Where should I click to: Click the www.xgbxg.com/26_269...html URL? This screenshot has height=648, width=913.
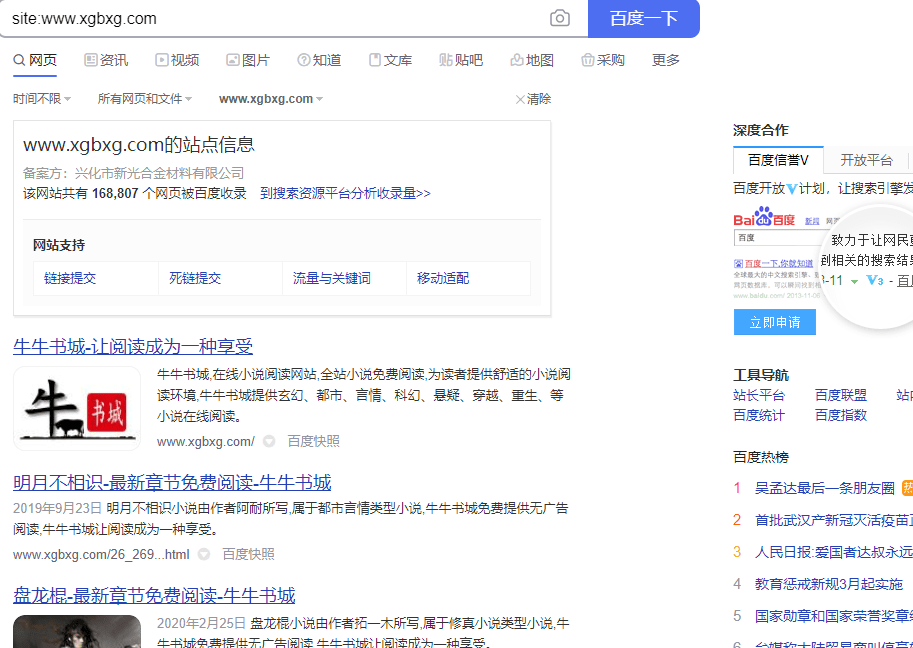(101, 555)
